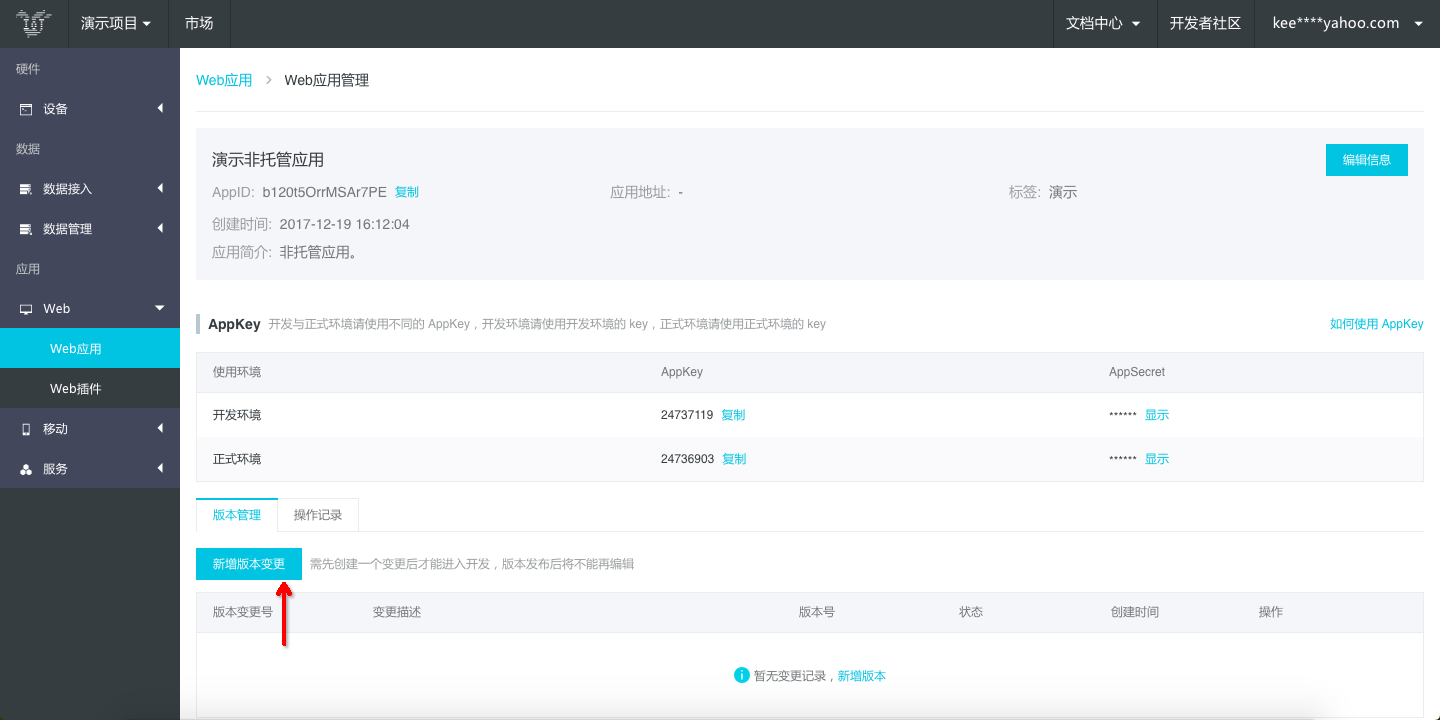Expand the 数据接入 sidebar section arrow
This screenshot has width=1440, height=720.
pyautogui.click(x=160, y=188)
